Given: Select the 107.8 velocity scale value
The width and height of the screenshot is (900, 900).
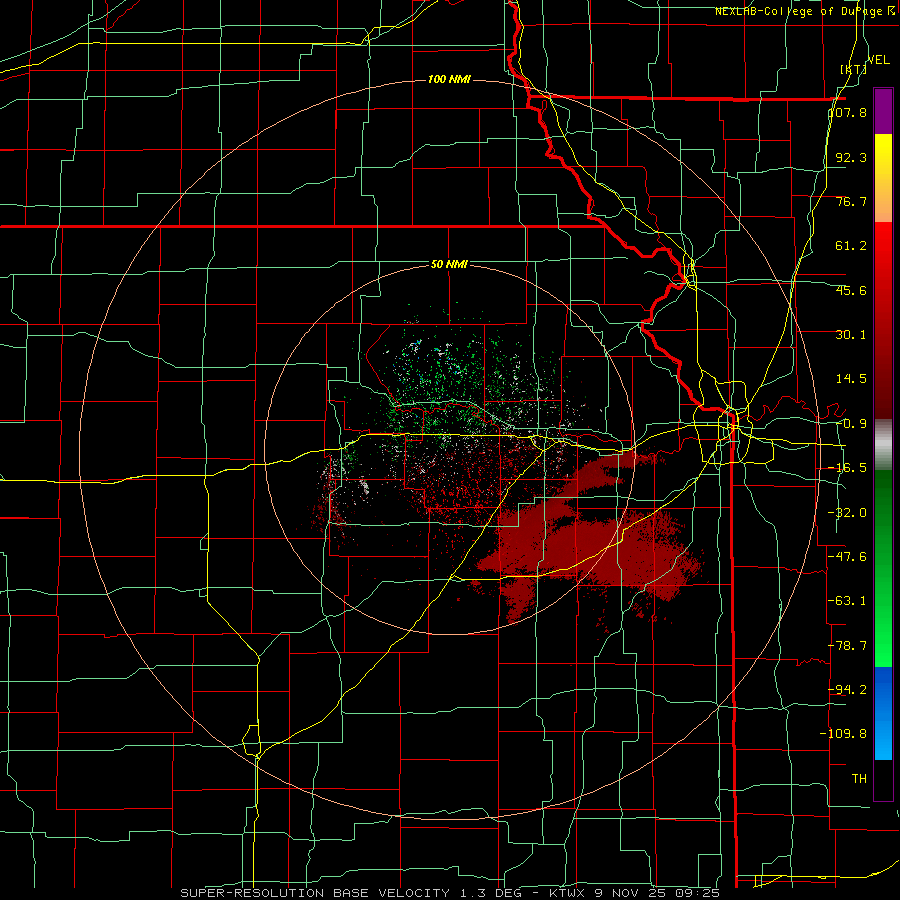Looking at the screenshot, I should pyautogui.click(x=848, y=112).
